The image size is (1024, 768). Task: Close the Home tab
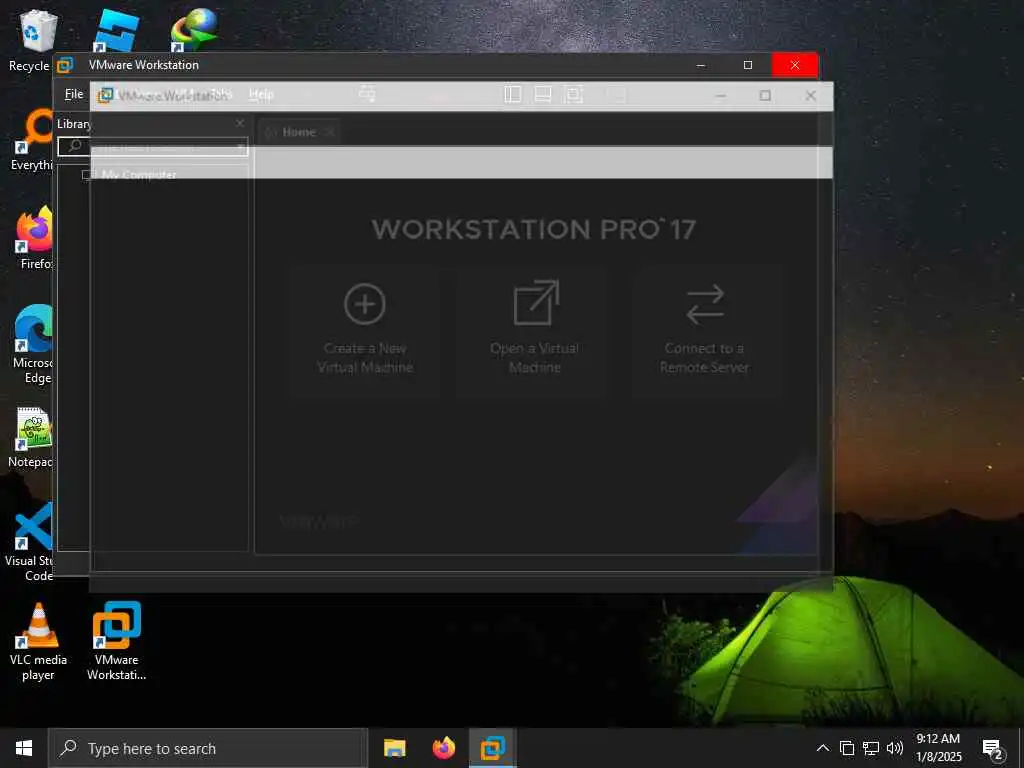(x=330, y=132)
